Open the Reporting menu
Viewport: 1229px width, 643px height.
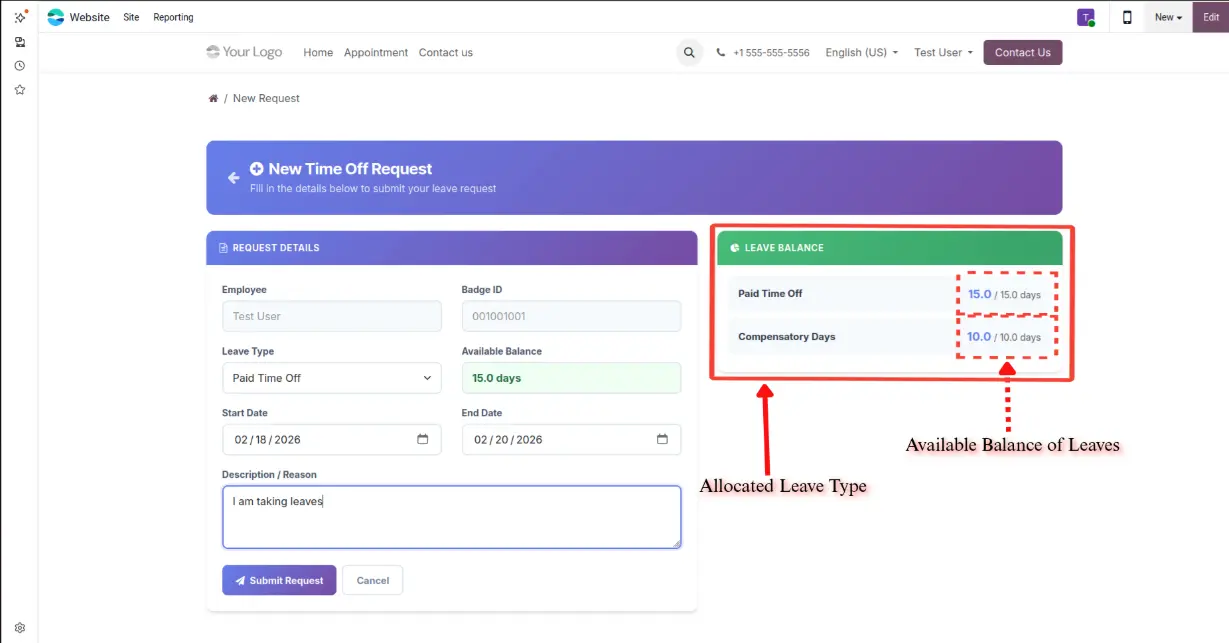(173, 17)
